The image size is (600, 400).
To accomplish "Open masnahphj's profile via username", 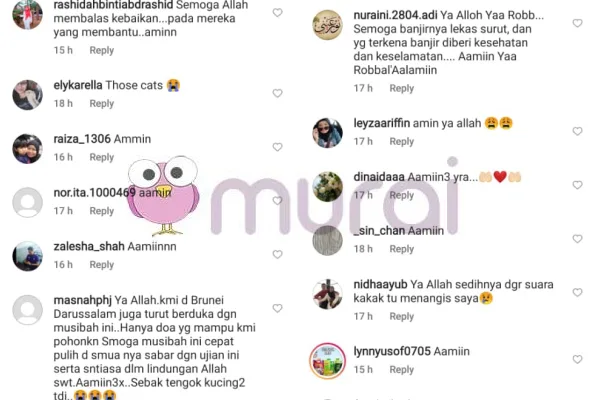I will tap(82, 300).
